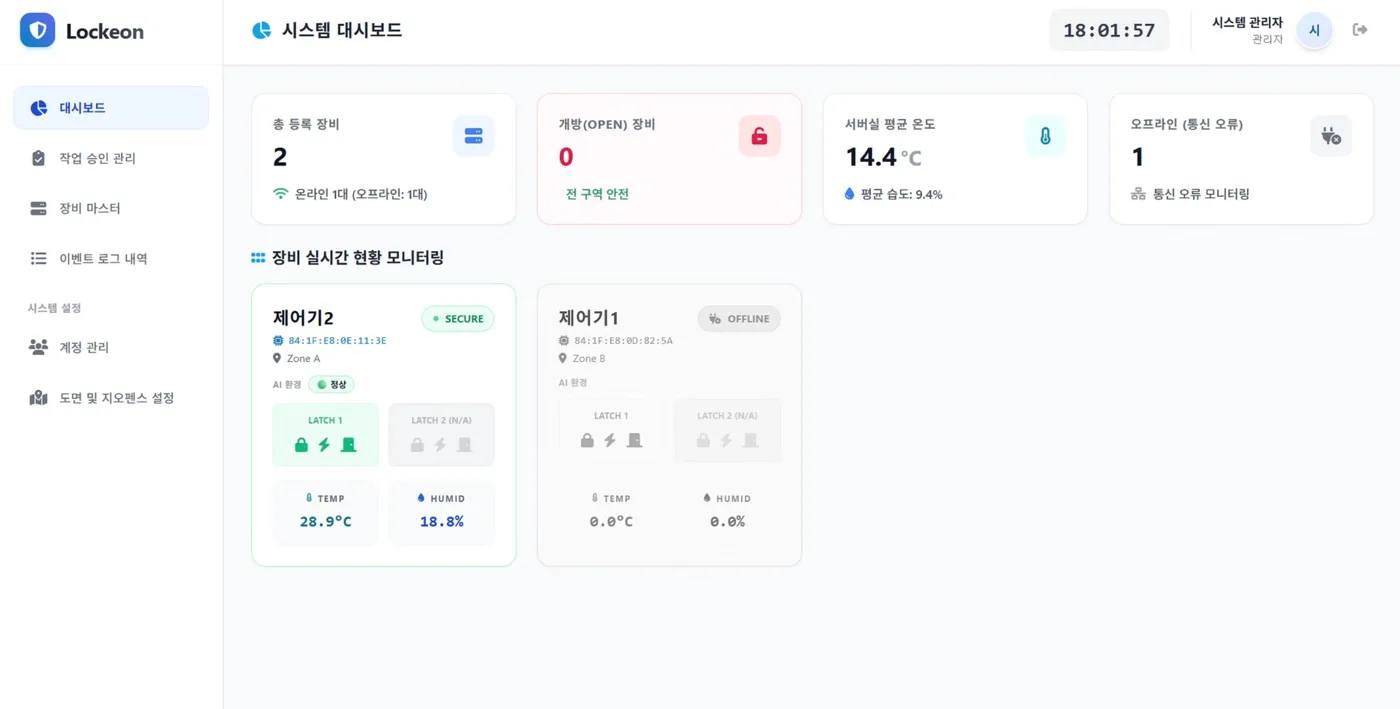Click the chip icon beside 제어기2 MAC address

click(x=278, y=341)
